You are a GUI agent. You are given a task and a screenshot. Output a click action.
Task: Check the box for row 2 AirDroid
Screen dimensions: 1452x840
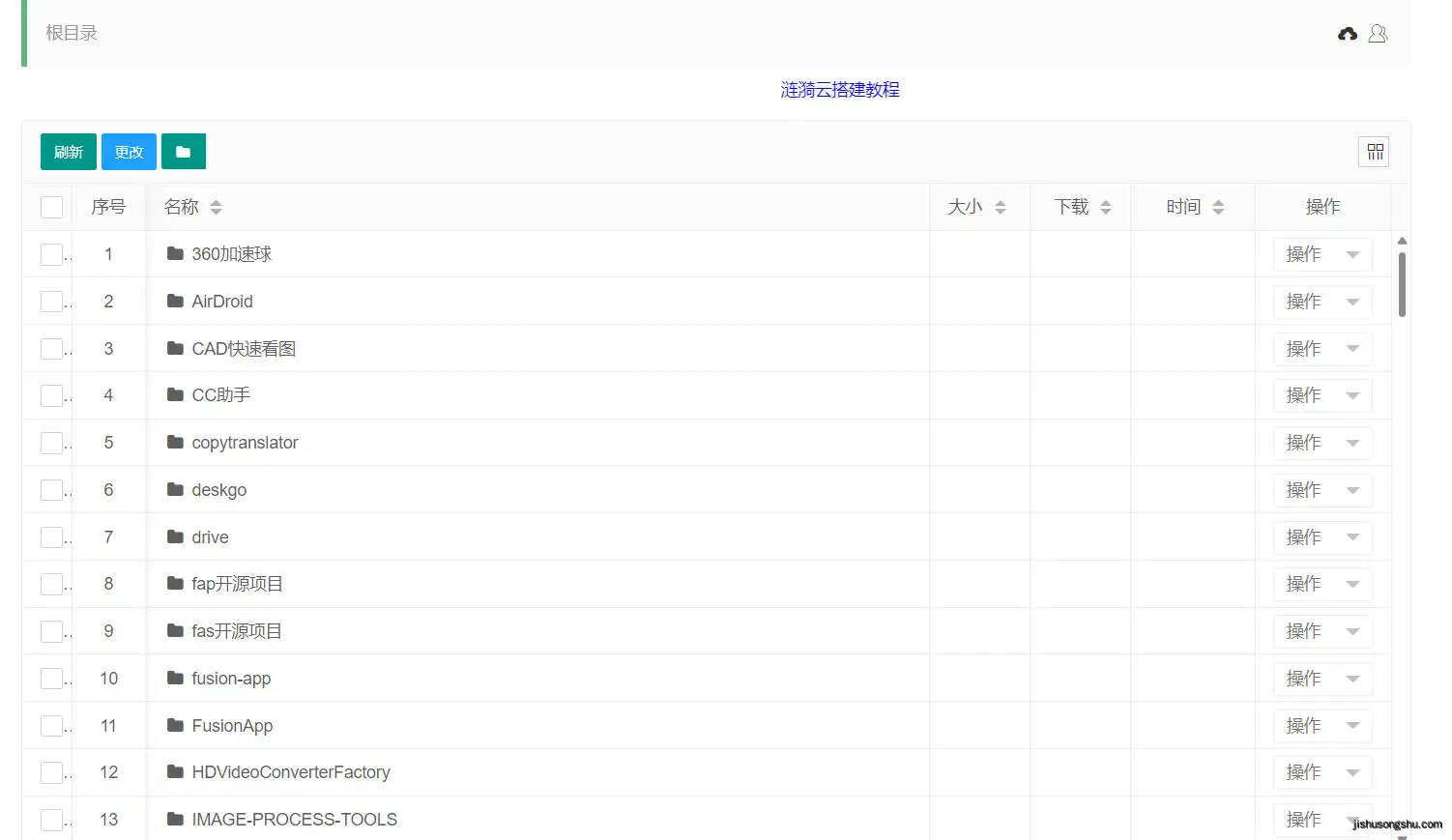point(52,302)
